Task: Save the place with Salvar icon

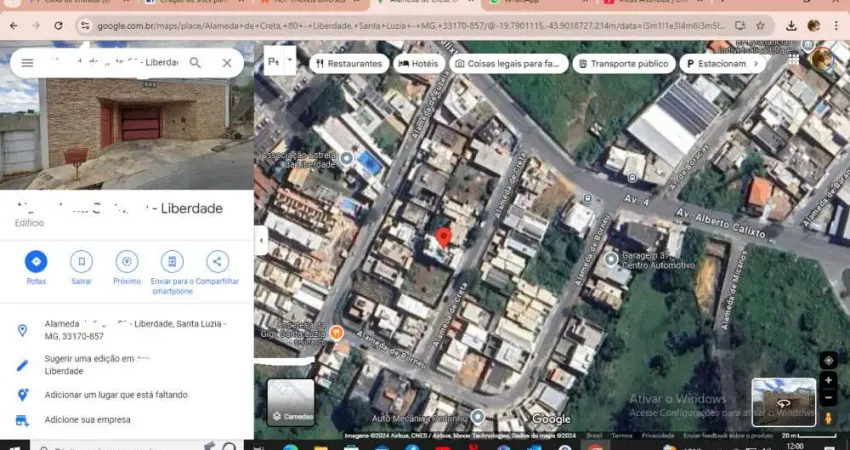Action: coord(81,262)
